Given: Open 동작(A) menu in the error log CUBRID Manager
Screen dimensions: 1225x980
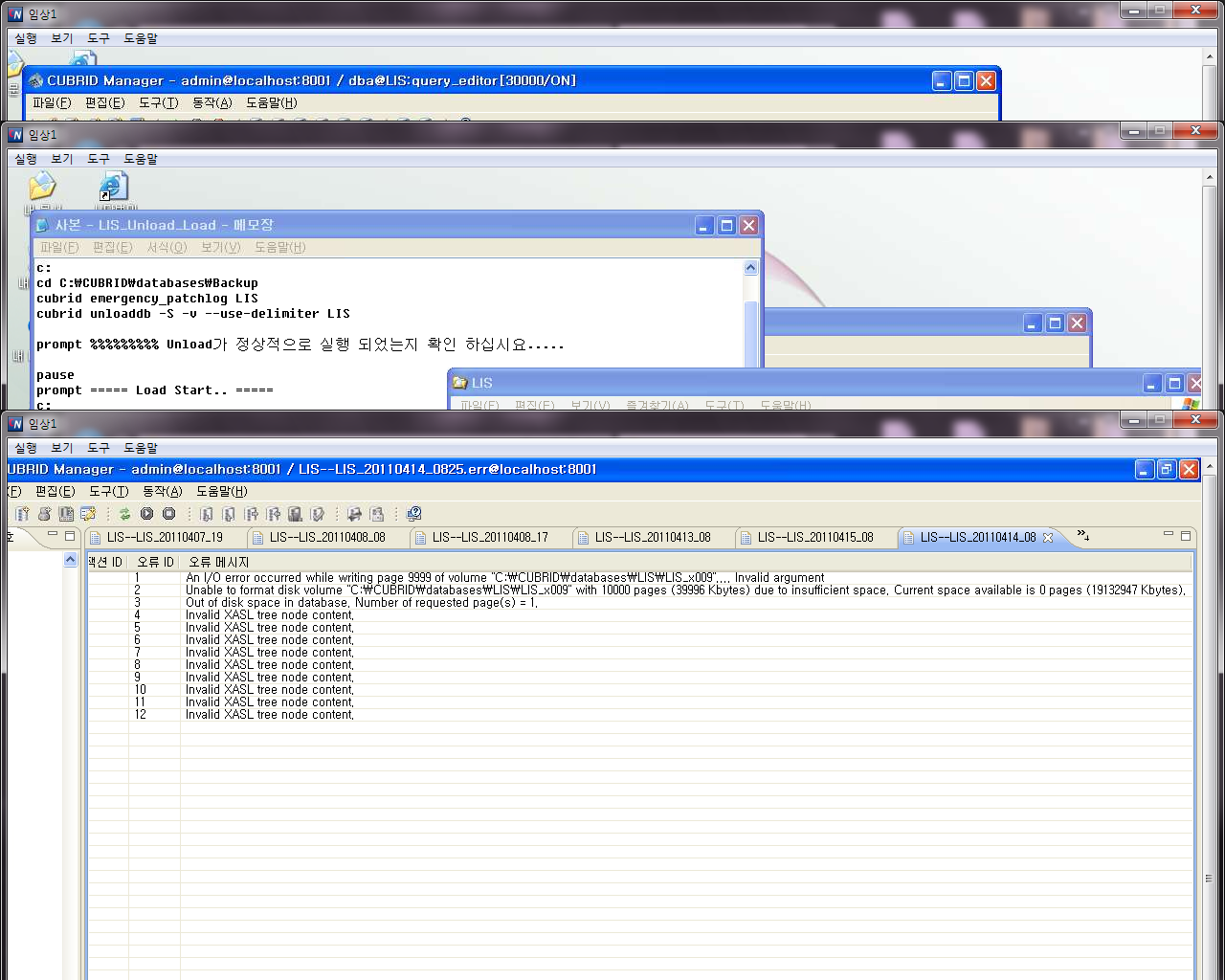Looking at the screenshot, I should pyautogui.click(x=162, y=491).
